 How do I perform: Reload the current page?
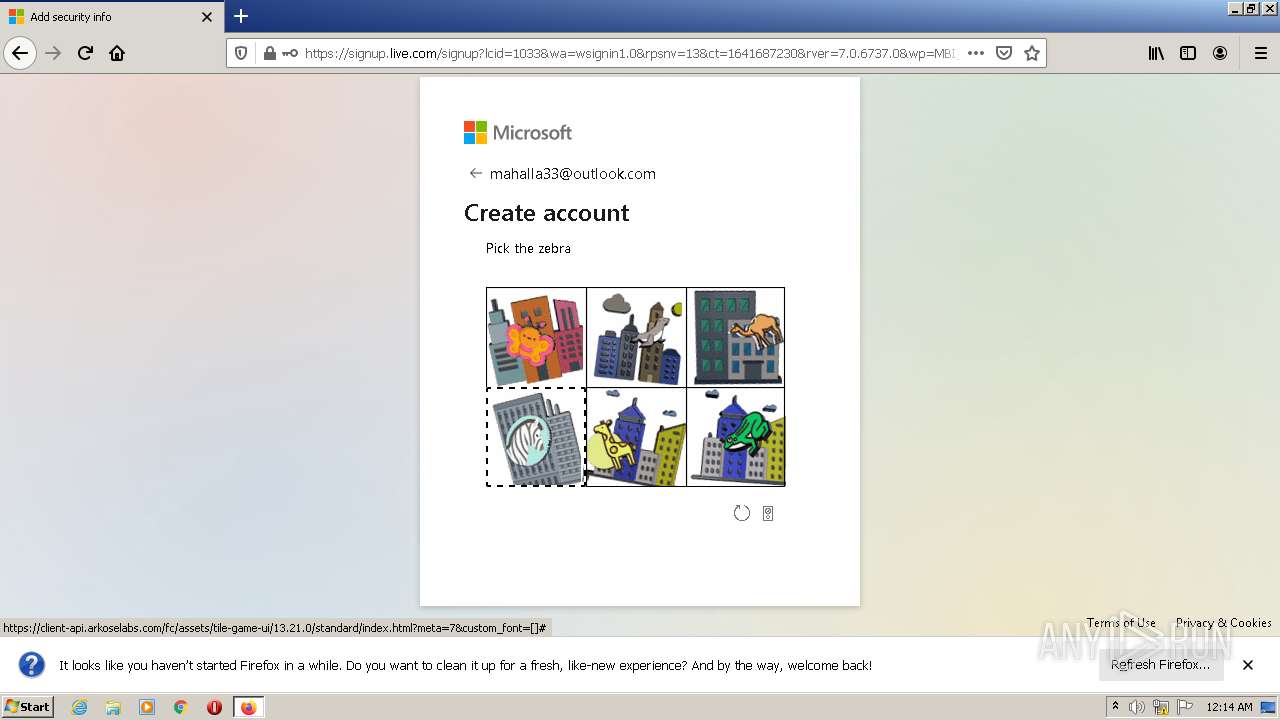[86, 53]
